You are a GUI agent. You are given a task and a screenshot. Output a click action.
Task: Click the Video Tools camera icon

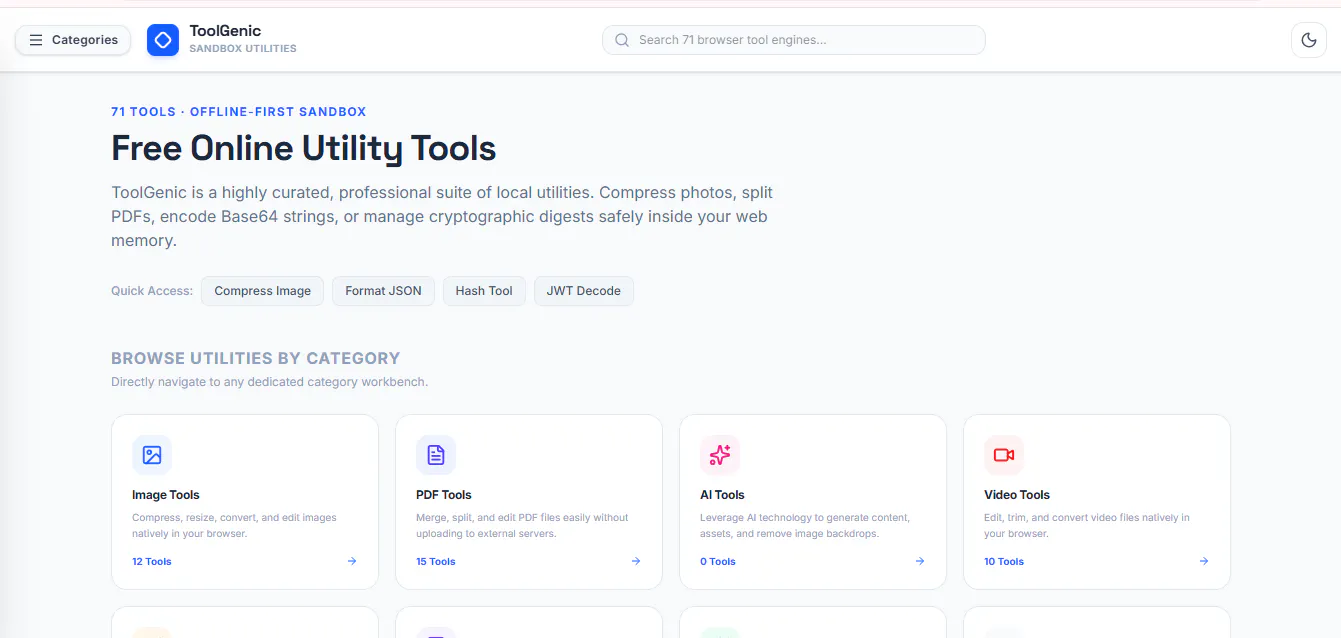pyautogui.click(x=1004, y=455)
